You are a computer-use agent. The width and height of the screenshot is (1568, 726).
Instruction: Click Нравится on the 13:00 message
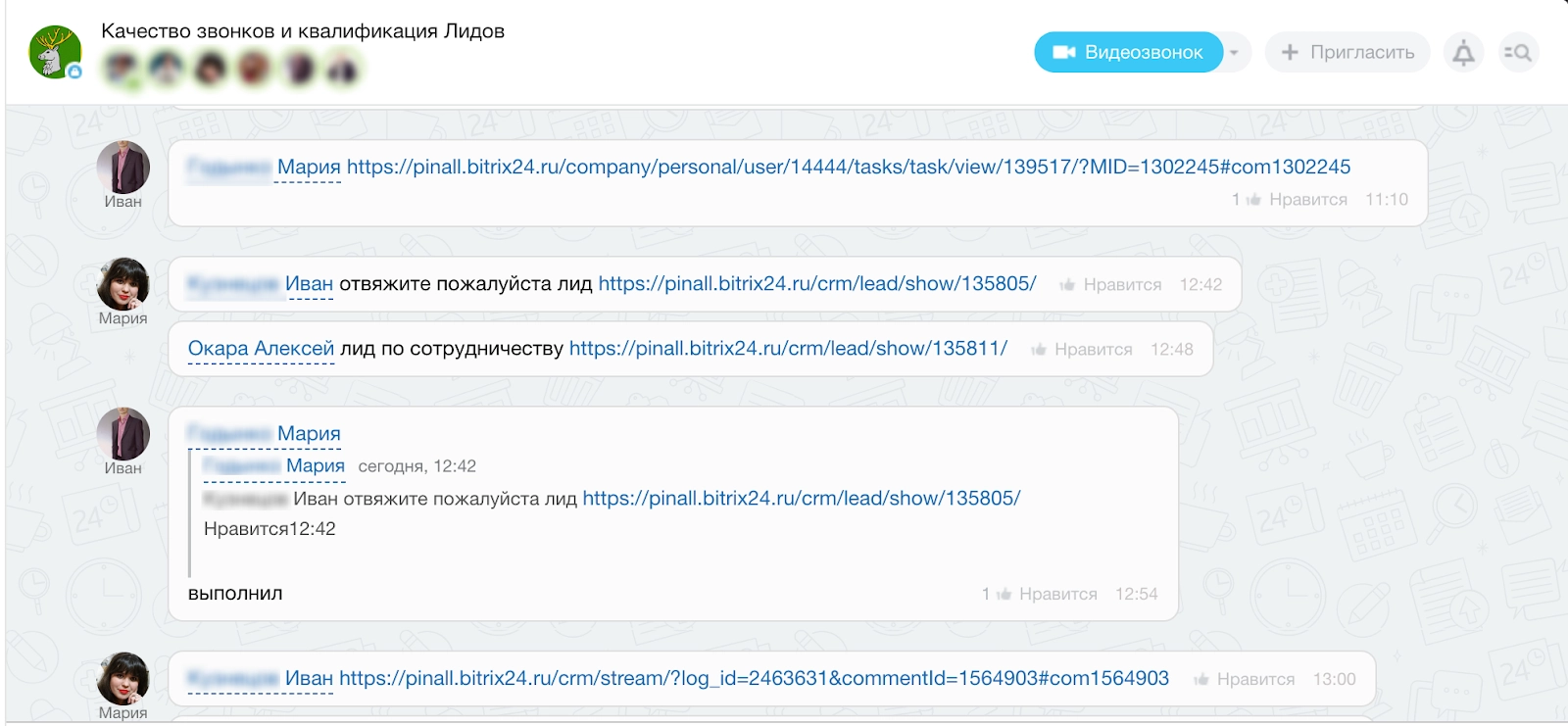[1255, 680]
